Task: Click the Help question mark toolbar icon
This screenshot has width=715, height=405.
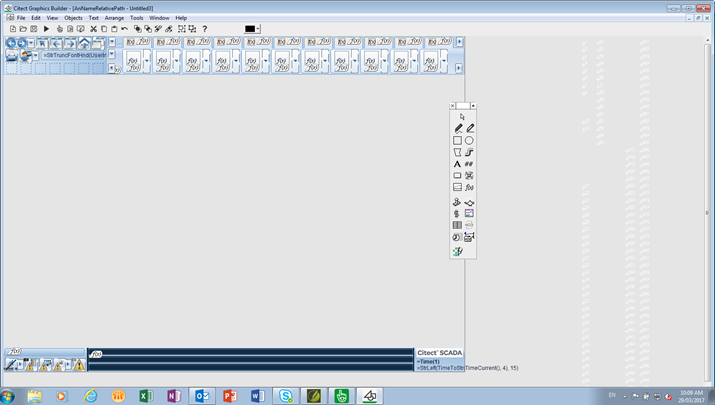Action: tap(205, 29)
